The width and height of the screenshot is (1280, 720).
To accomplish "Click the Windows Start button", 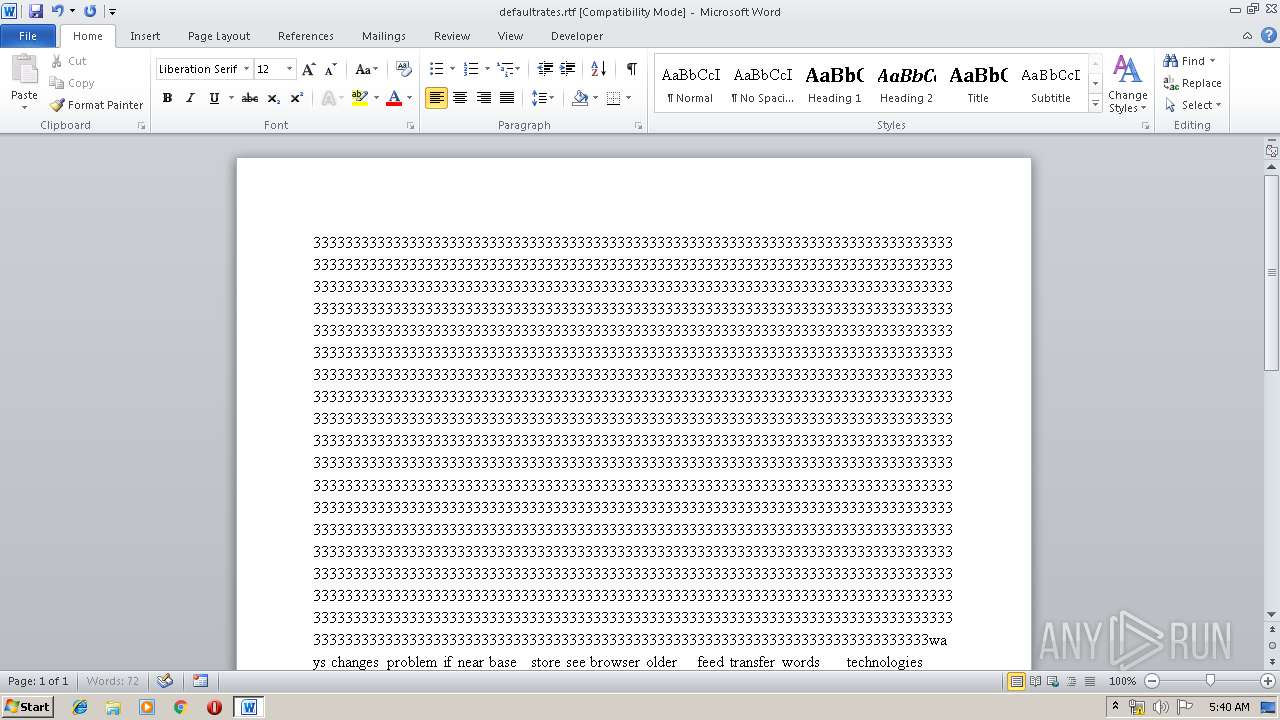I will [x=27, y=707].
